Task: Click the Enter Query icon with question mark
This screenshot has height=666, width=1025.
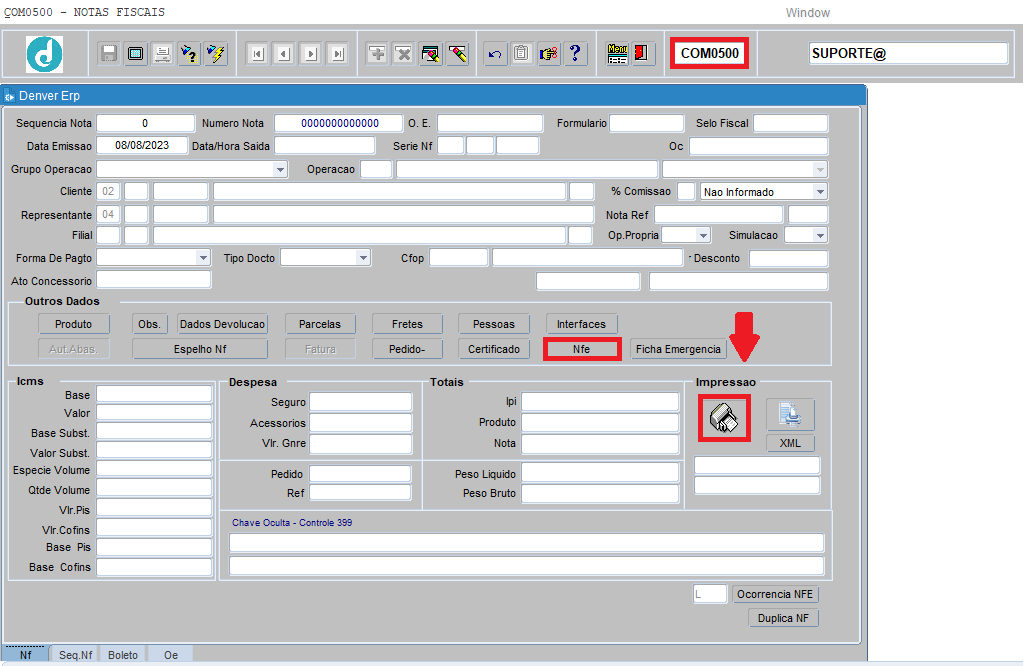Action: point(189,54)
